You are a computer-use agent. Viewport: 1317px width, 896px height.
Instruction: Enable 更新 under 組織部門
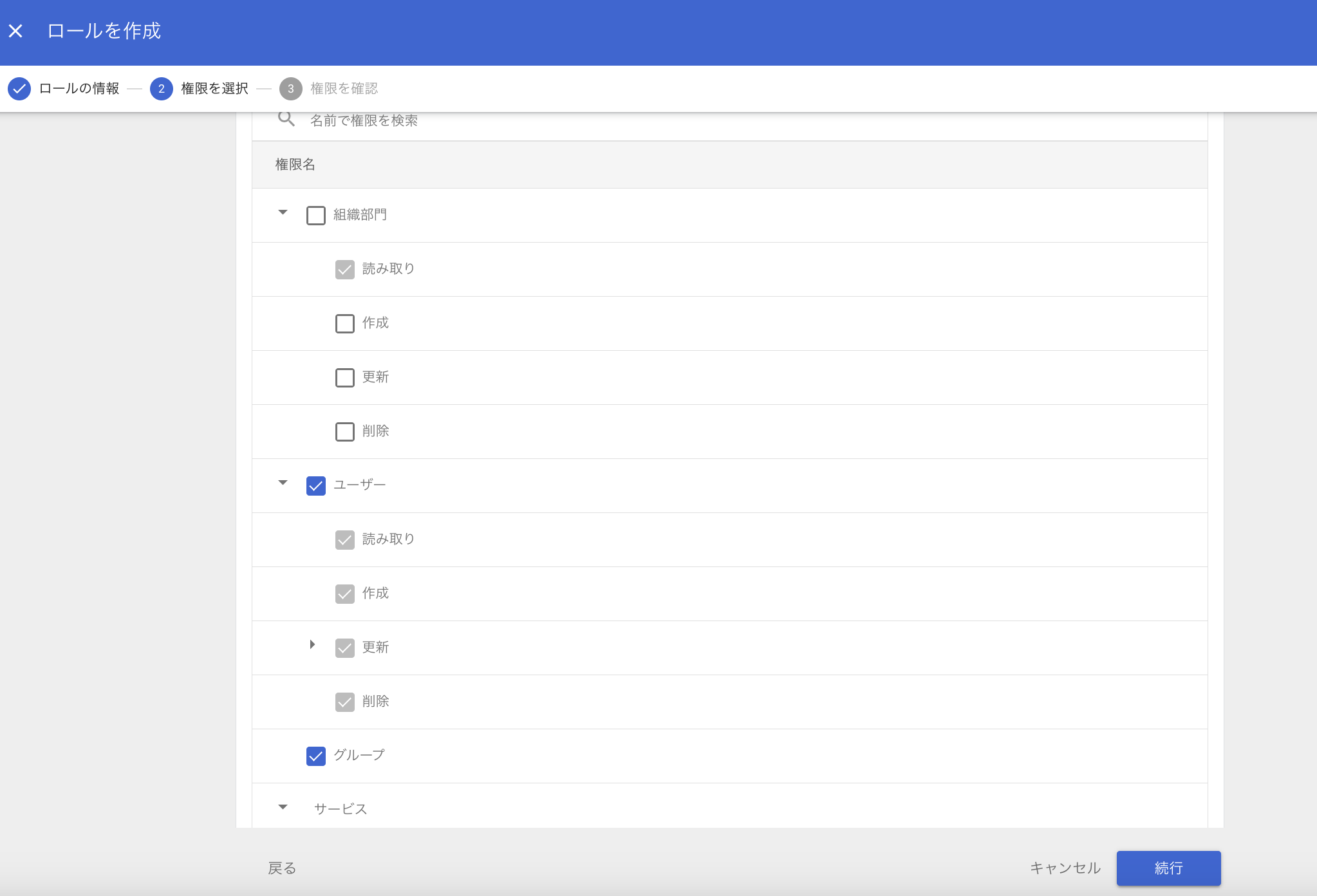(x=344, y=377)
